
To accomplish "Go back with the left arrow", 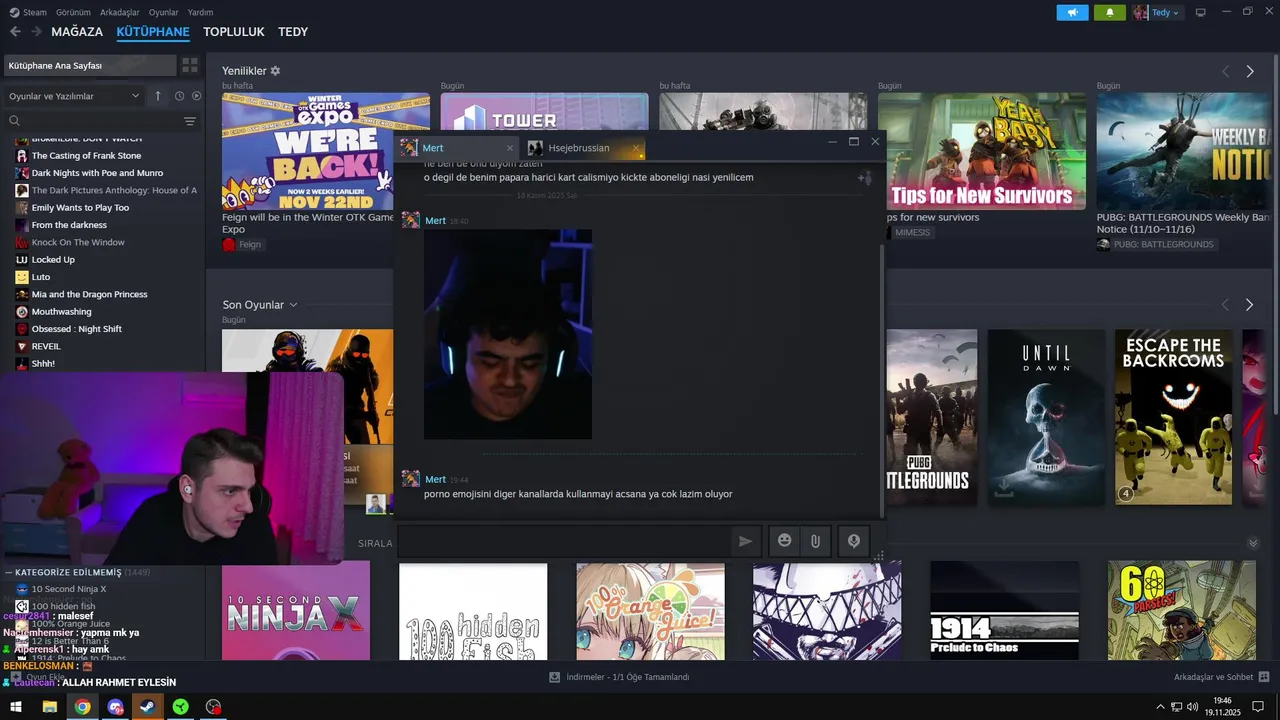I will click(x=15, y=32).
